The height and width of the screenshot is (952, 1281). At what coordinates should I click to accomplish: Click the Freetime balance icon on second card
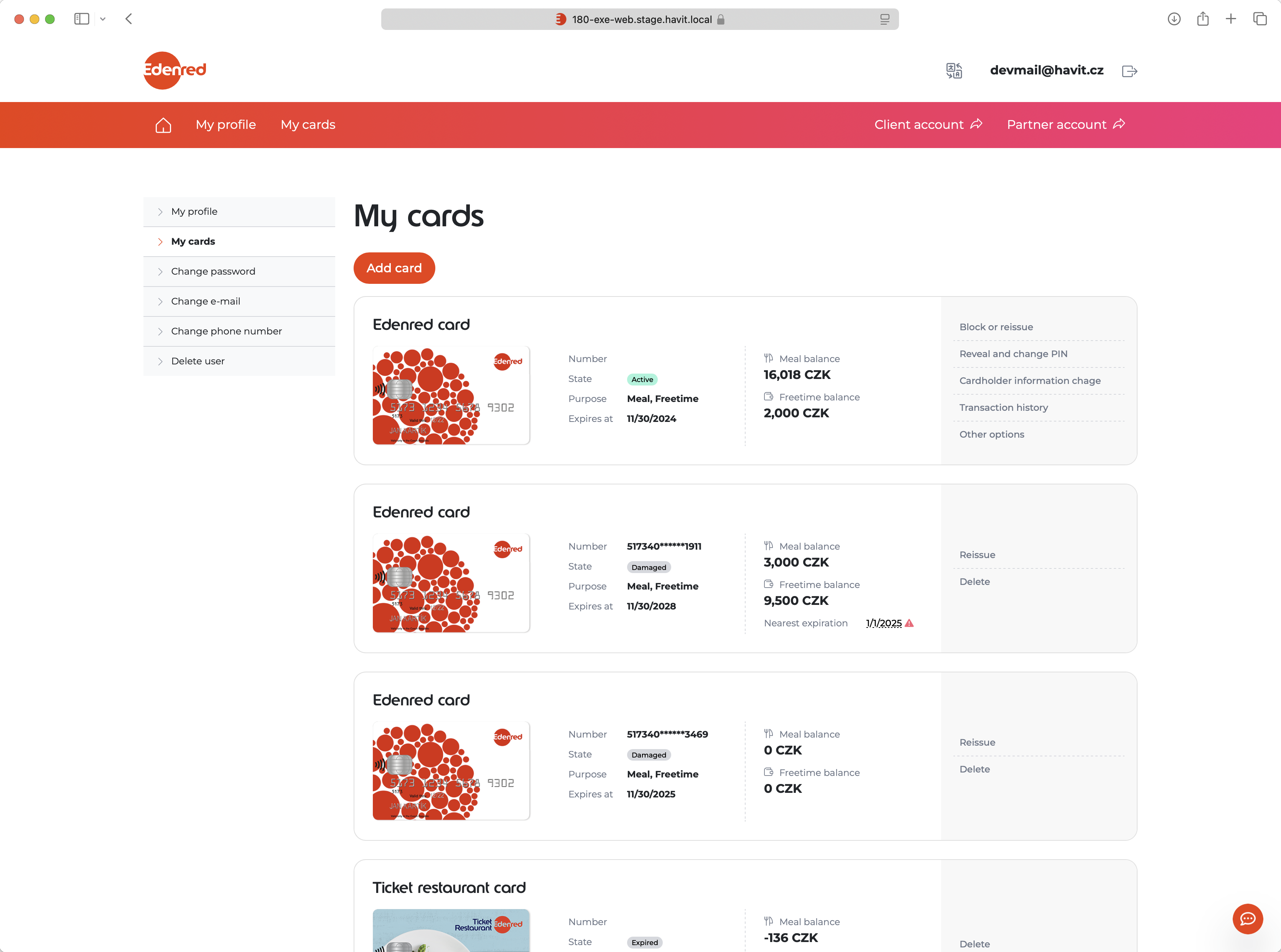point(769,584)
